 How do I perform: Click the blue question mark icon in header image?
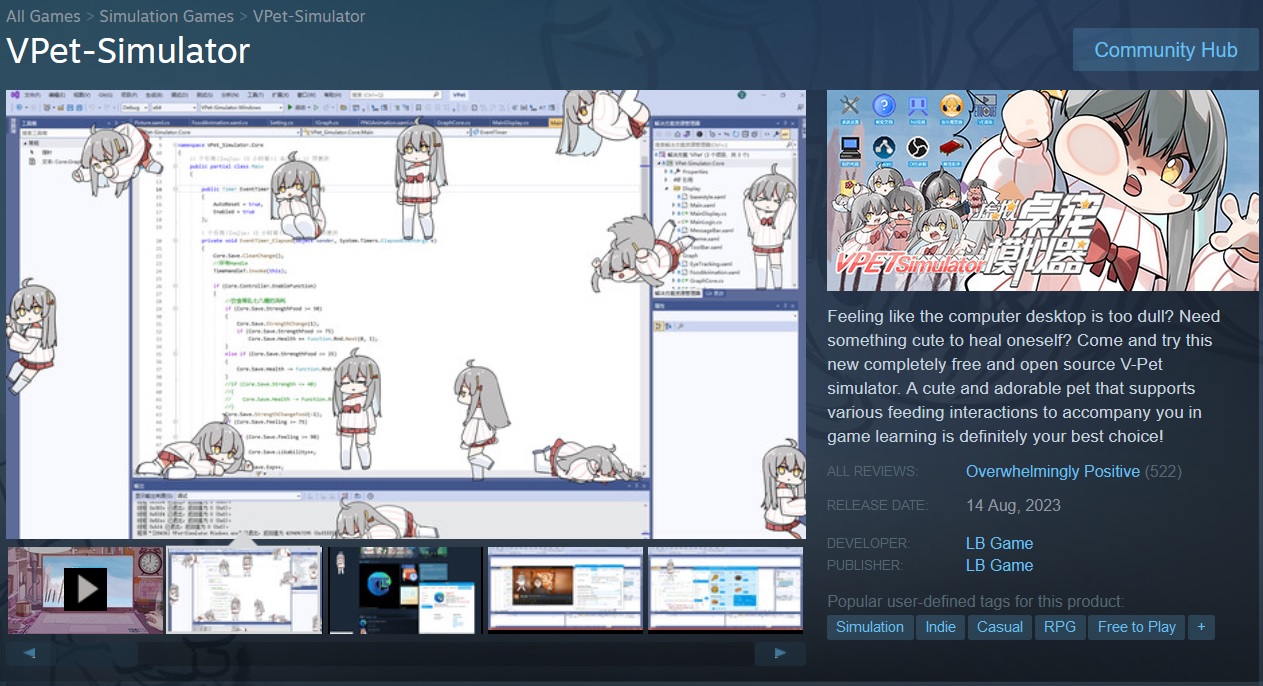point(883,107)
